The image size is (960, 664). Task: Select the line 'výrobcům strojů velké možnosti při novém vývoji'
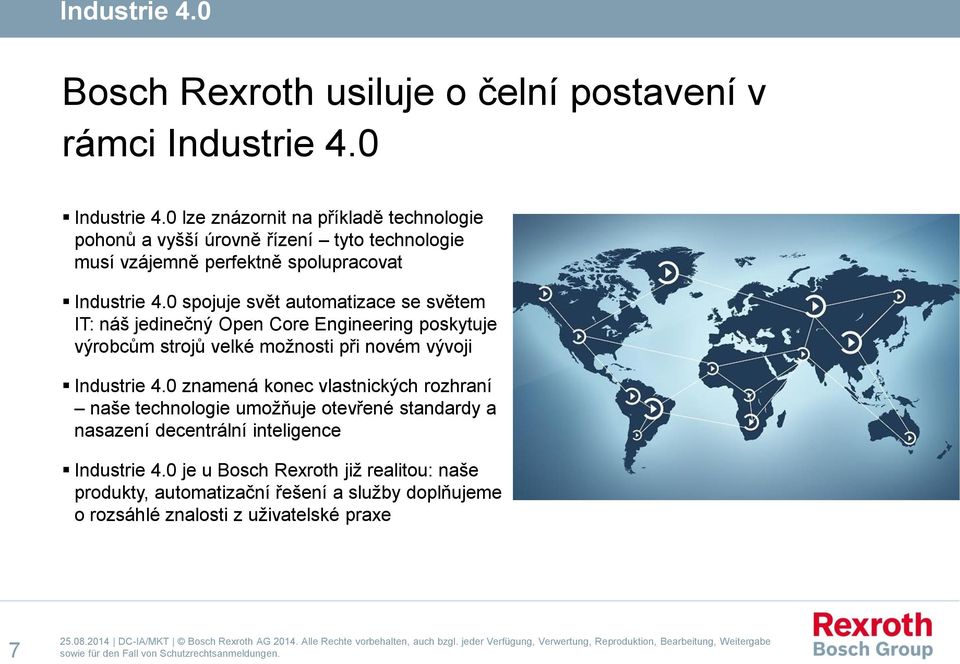pyautogui.click(x=273, y=346)
